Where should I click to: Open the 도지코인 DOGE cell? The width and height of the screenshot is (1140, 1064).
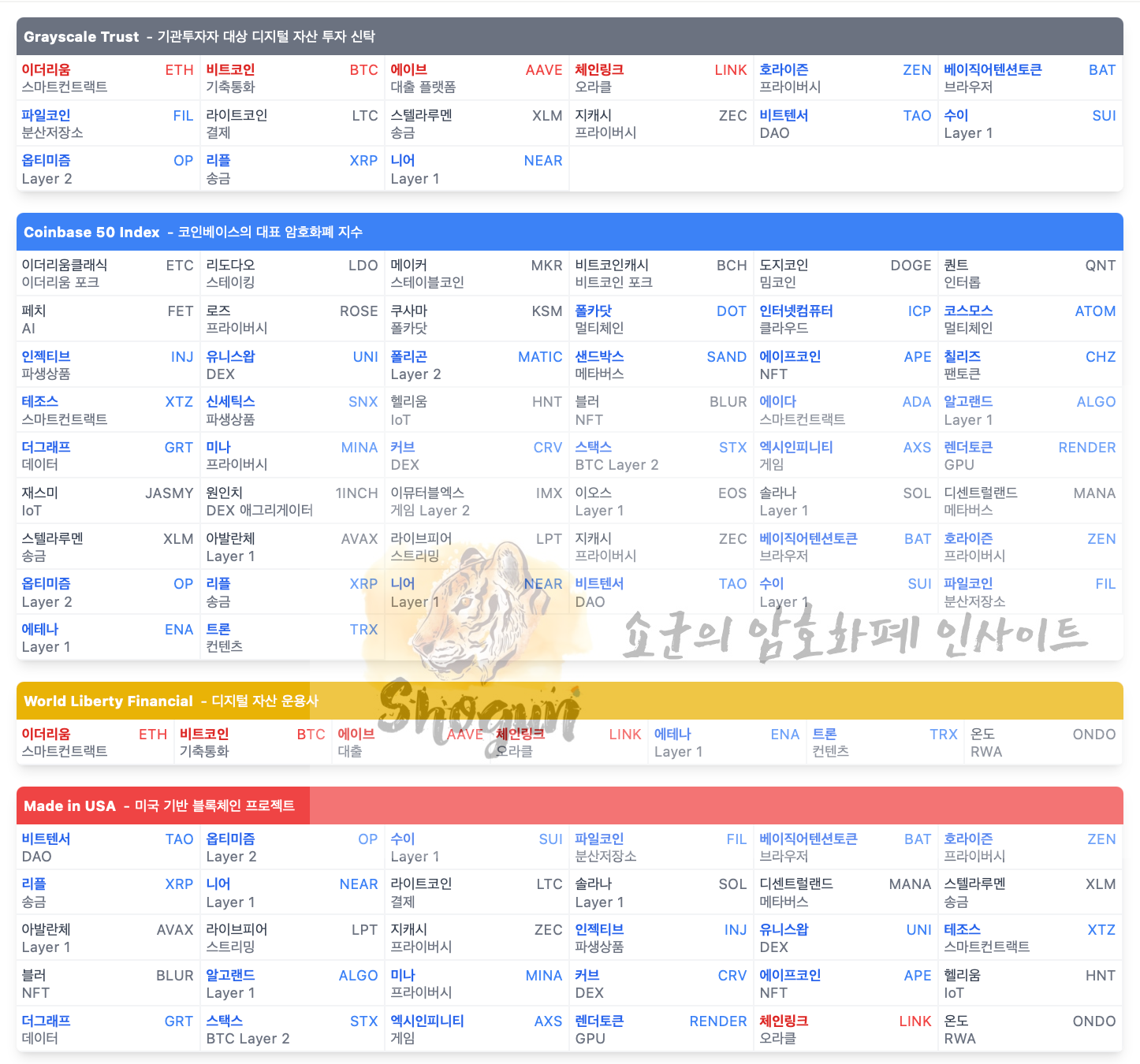click(846, 273)
